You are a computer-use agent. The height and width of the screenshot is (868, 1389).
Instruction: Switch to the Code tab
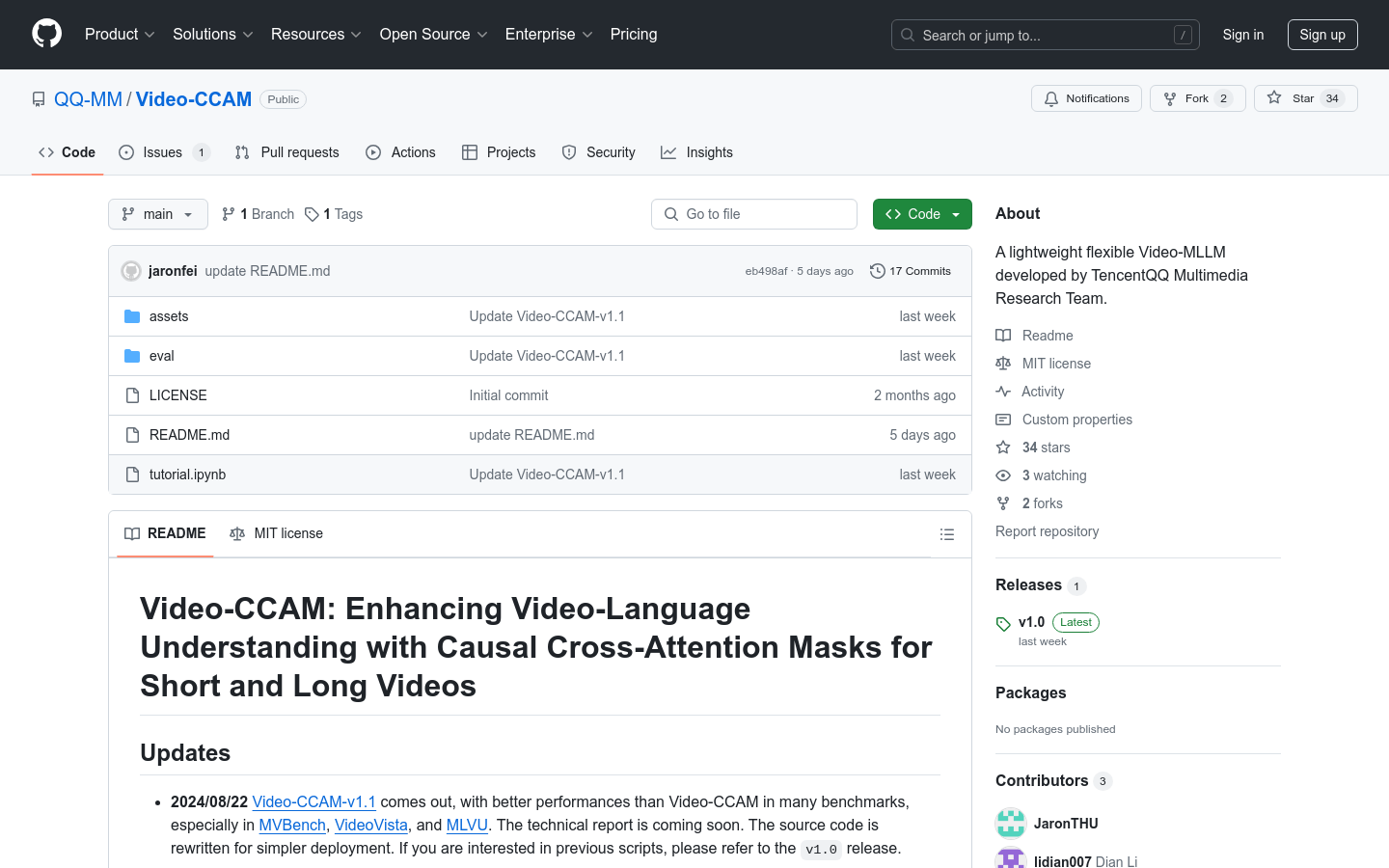(x=68, y=152)
